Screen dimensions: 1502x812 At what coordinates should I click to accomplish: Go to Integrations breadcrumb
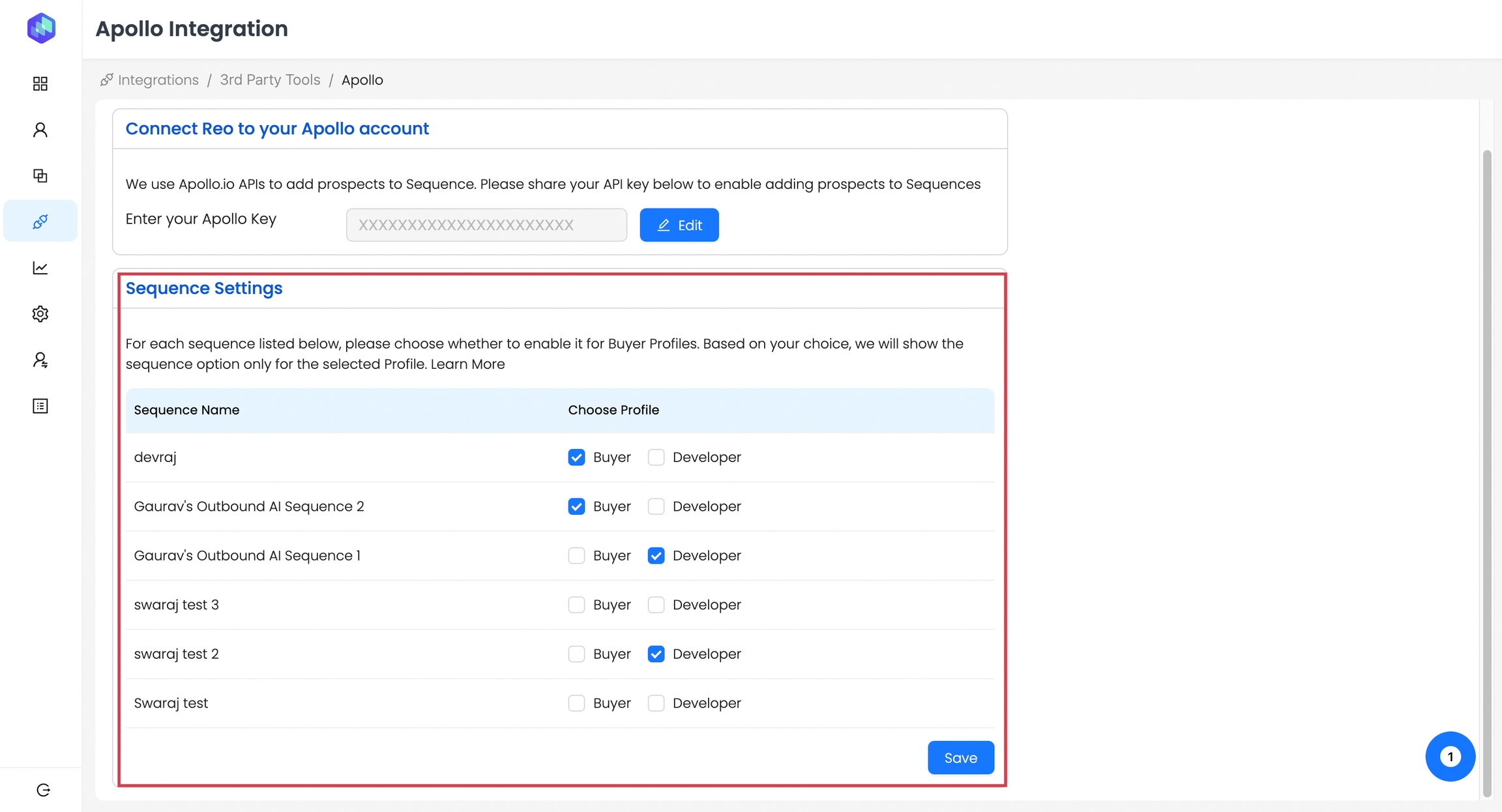[158, 80]
